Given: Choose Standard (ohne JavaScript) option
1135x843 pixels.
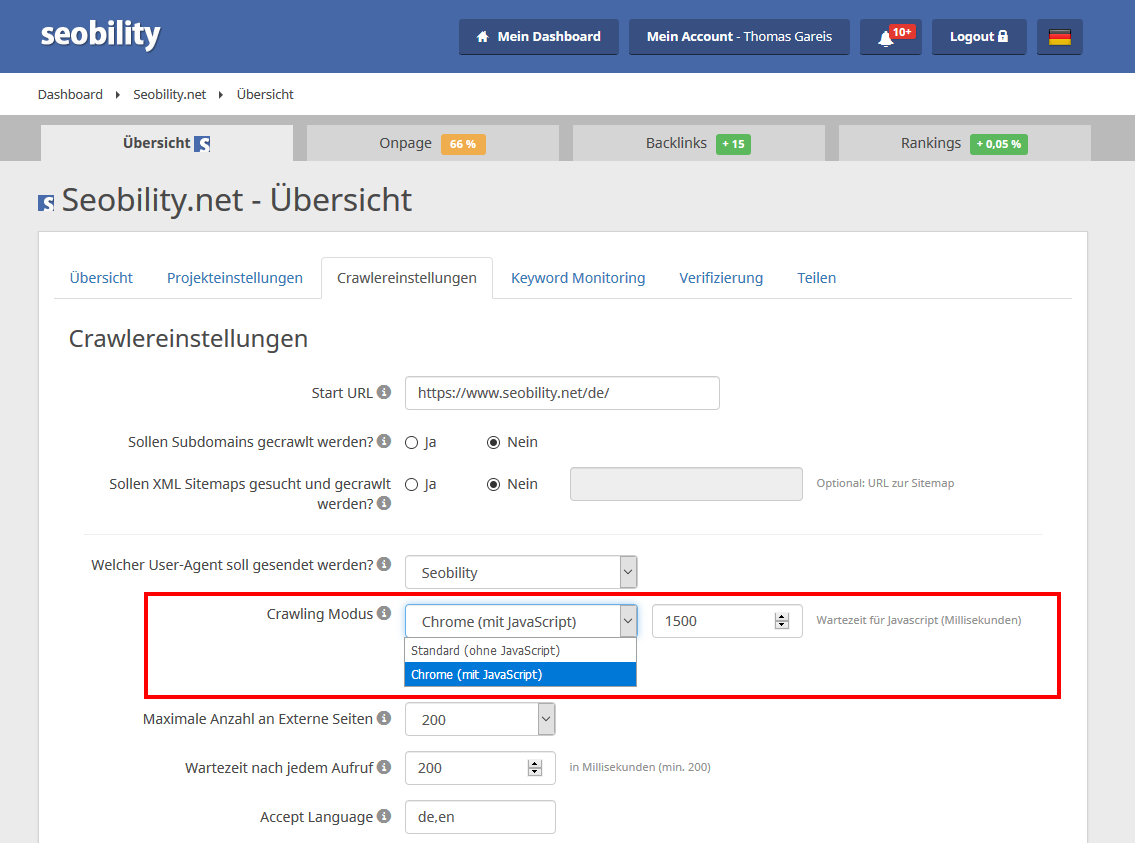Looking at the screenshot, I should pos(520,651).
